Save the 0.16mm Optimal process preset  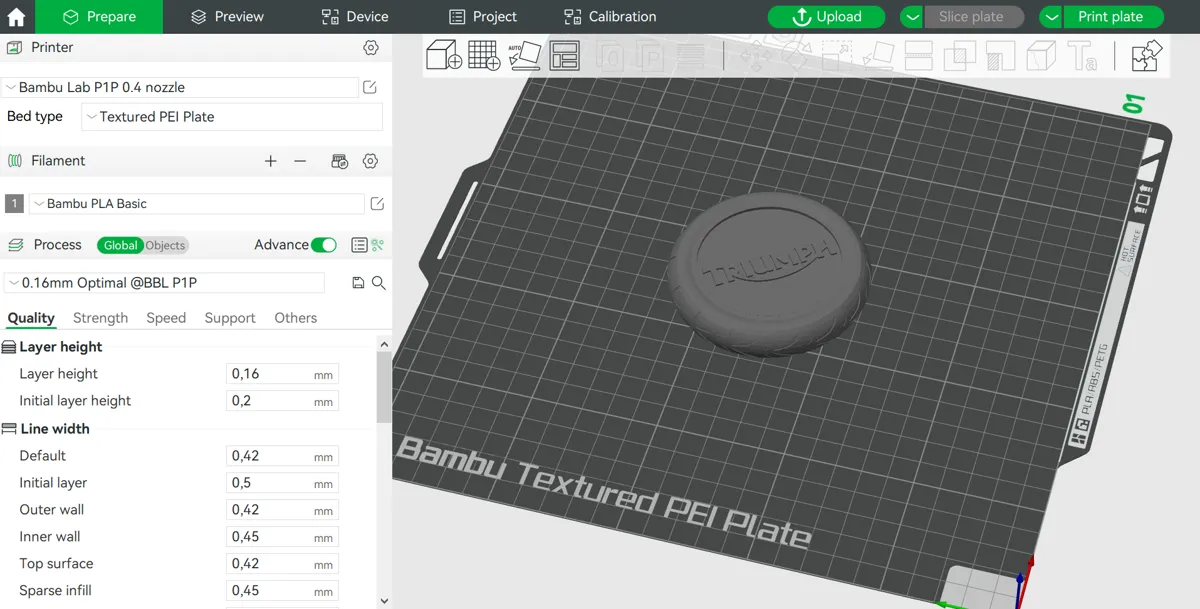pyautogui.click(x=358, y=283)
